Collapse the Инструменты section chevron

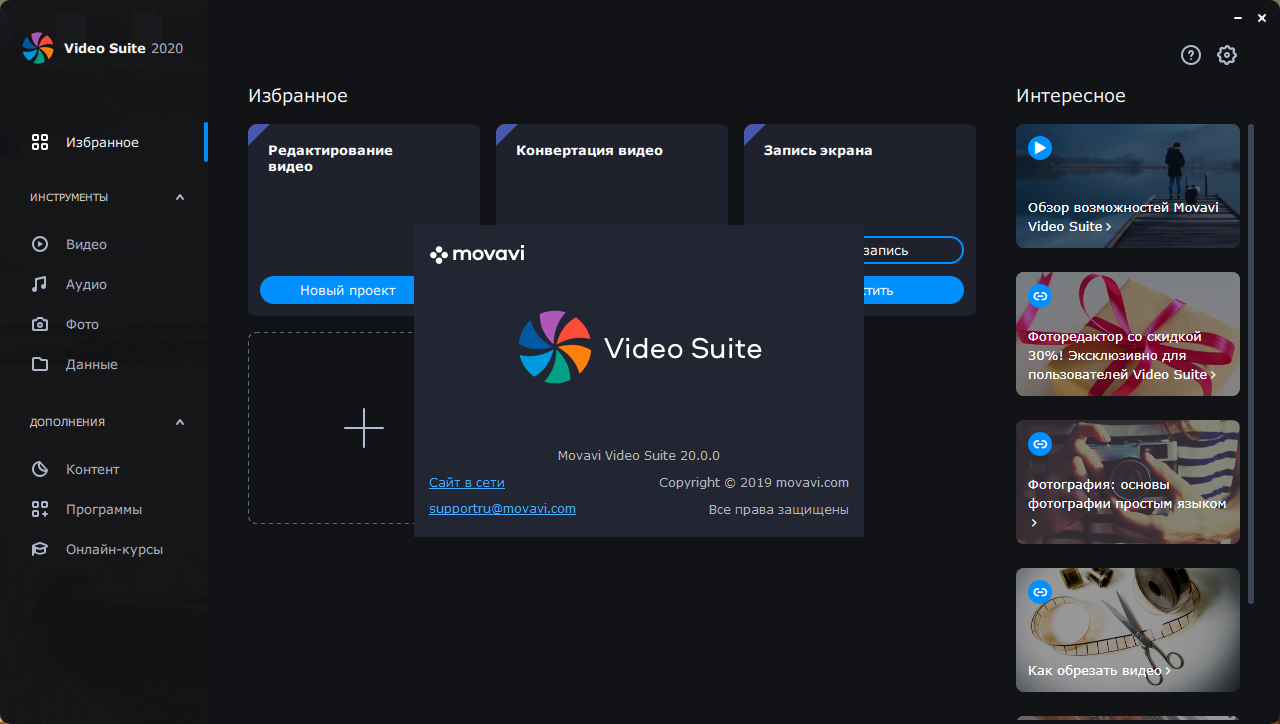tap(180, 197)
